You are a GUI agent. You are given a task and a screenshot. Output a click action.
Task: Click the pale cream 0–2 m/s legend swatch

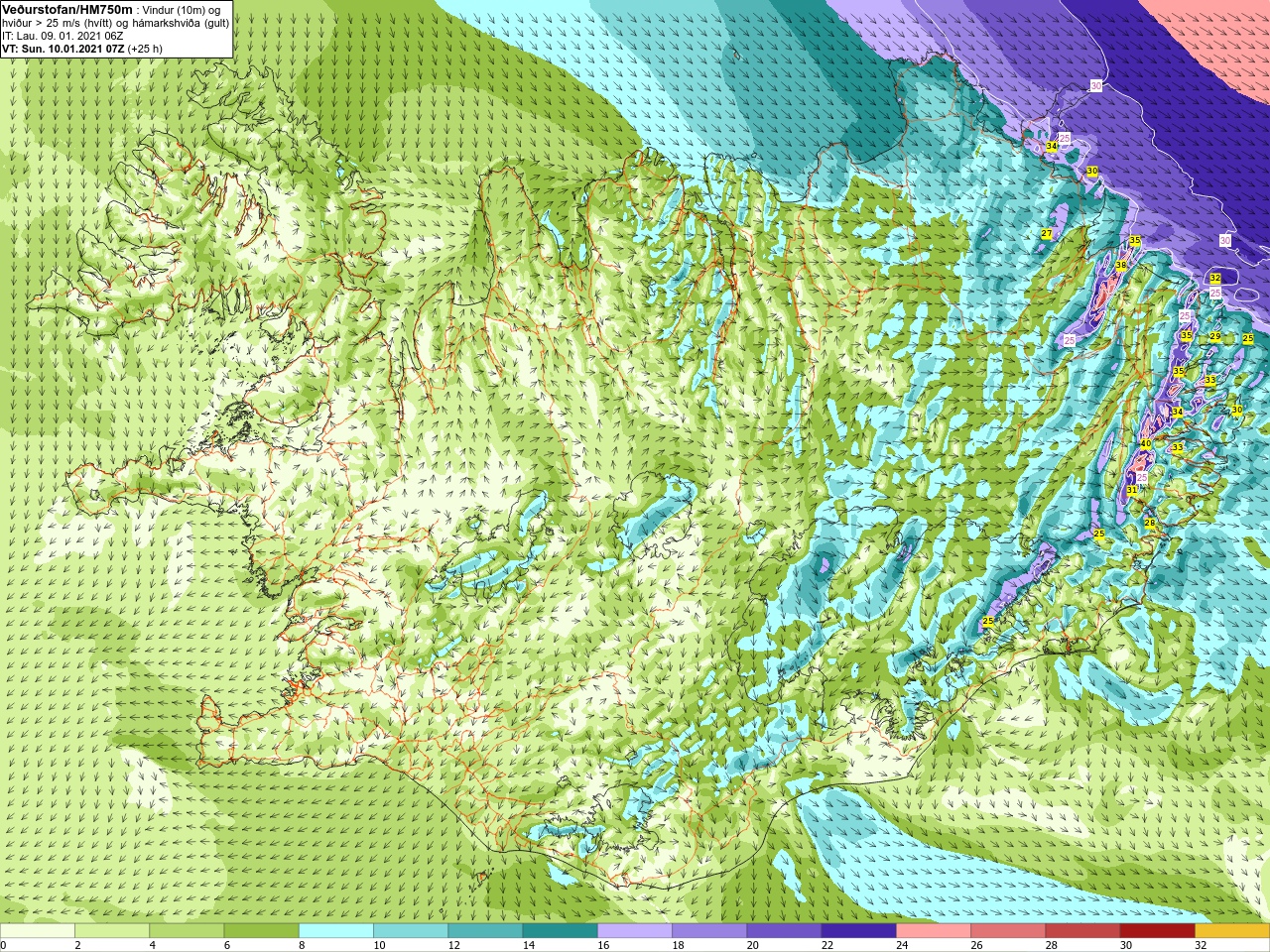37,931
